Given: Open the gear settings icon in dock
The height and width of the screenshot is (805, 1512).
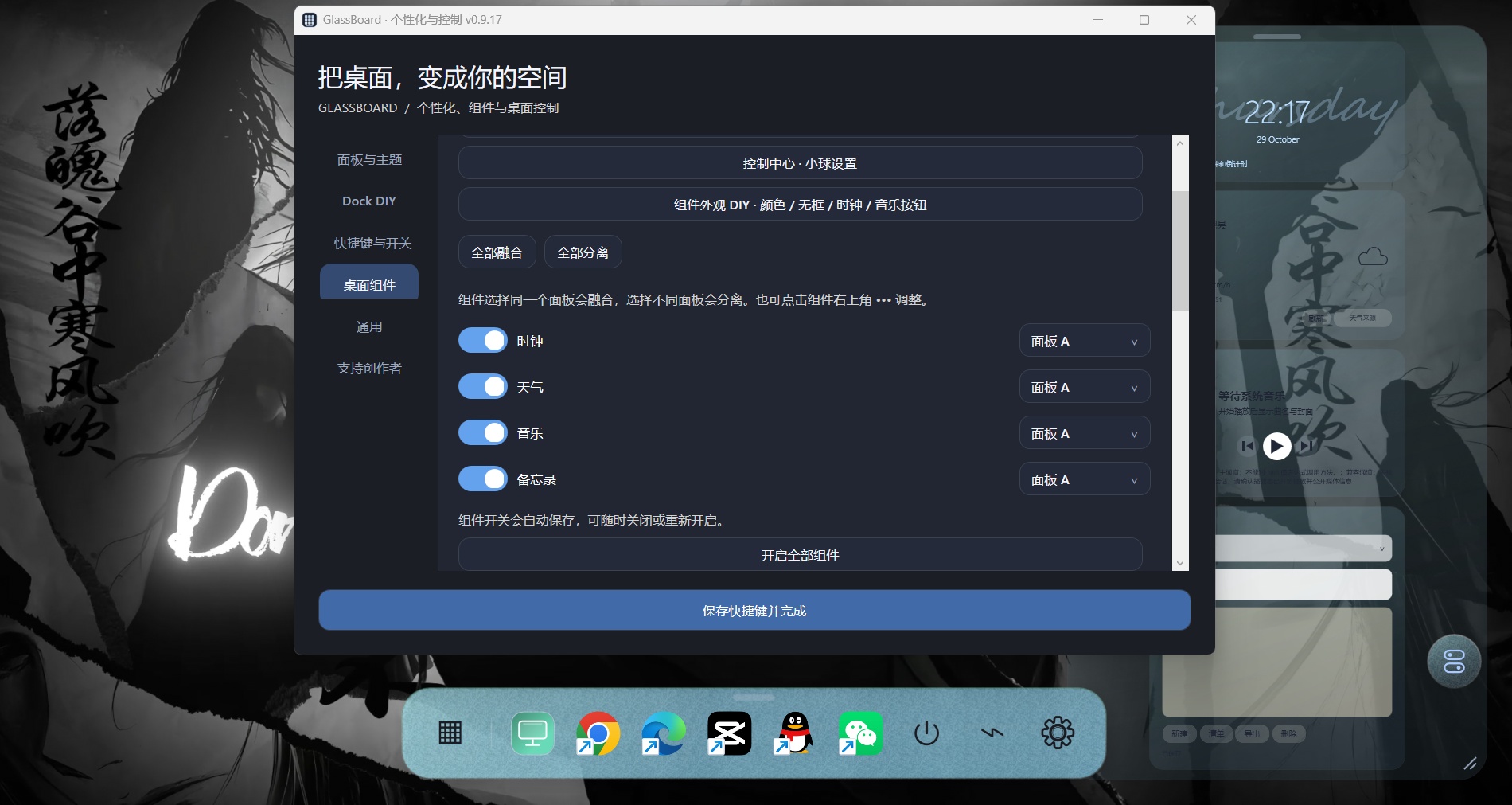Looking at the screenshot, I should click(x=1058, y=733).
